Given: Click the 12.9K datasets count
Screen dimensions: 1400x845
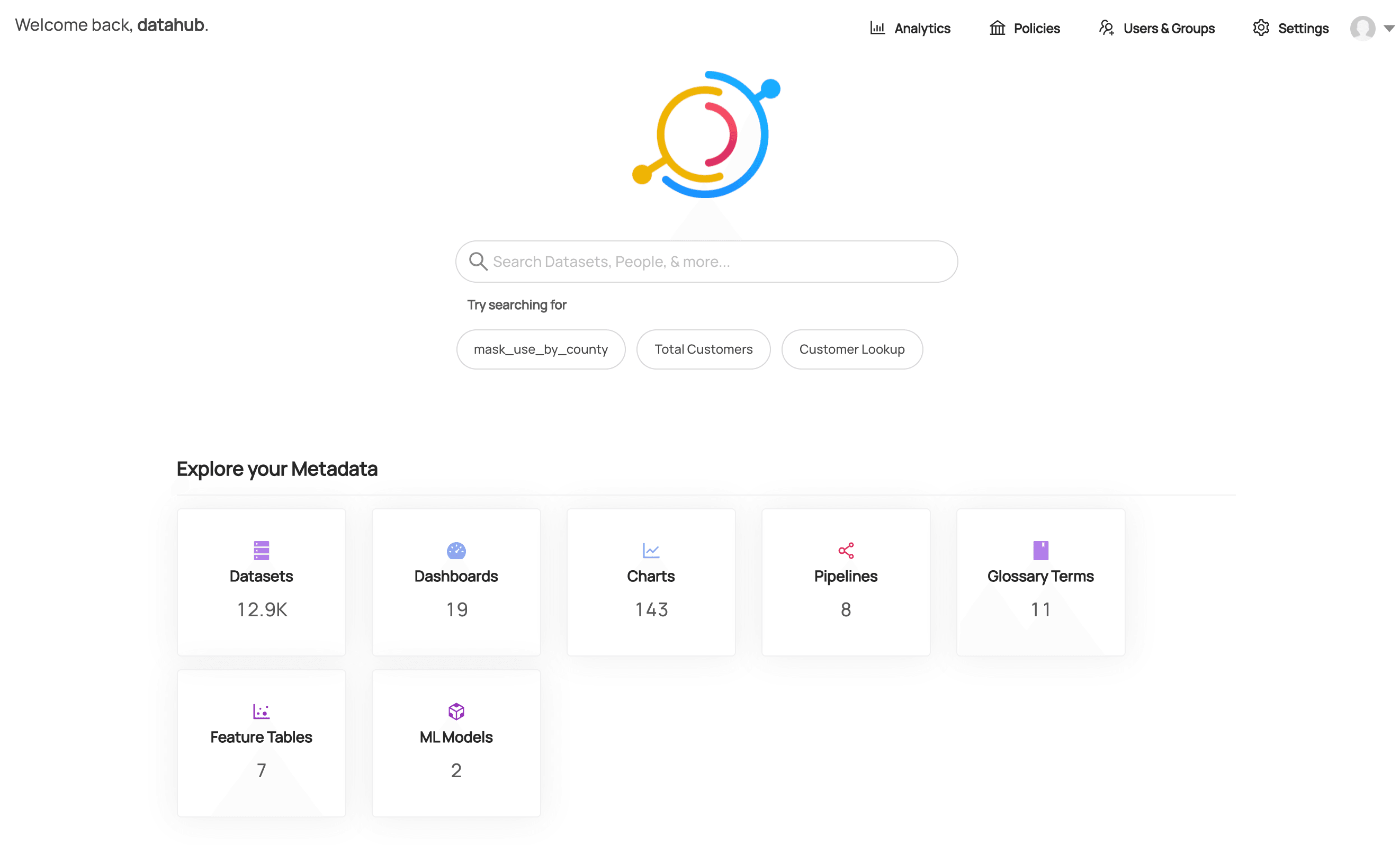Looking at the screenshot, I should tap(262, 609).
